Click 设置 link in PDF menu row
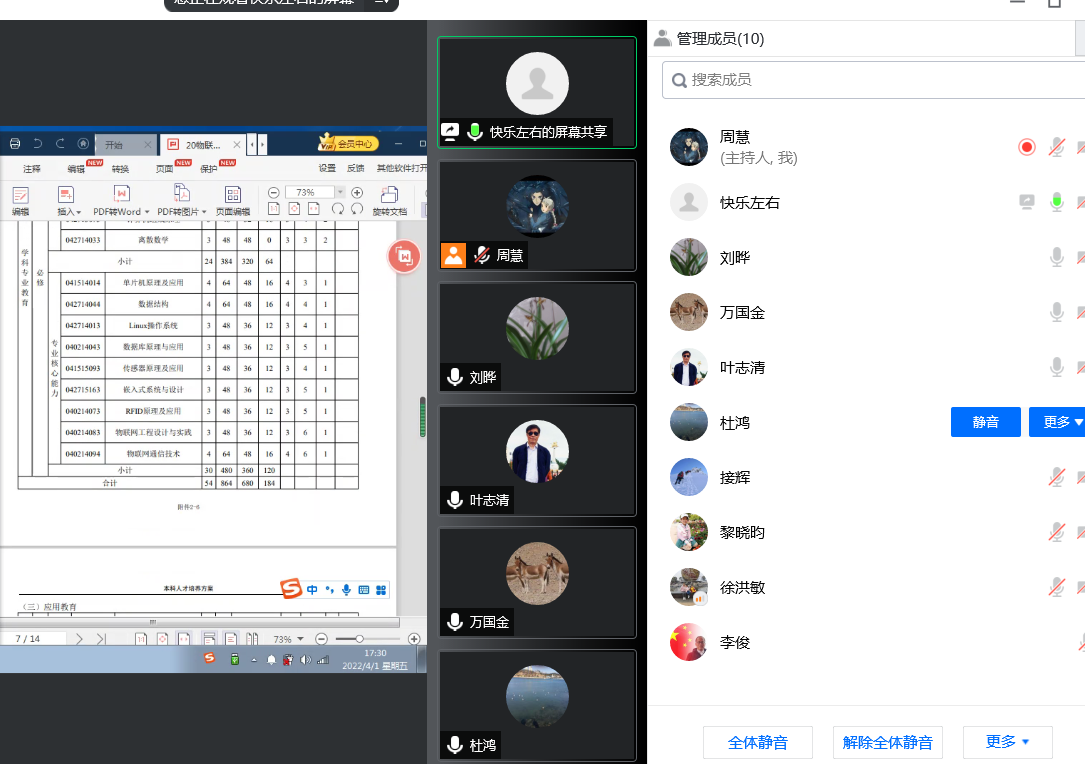The height and width of the screenshot is (764, 1085). (x=327, y=168)
